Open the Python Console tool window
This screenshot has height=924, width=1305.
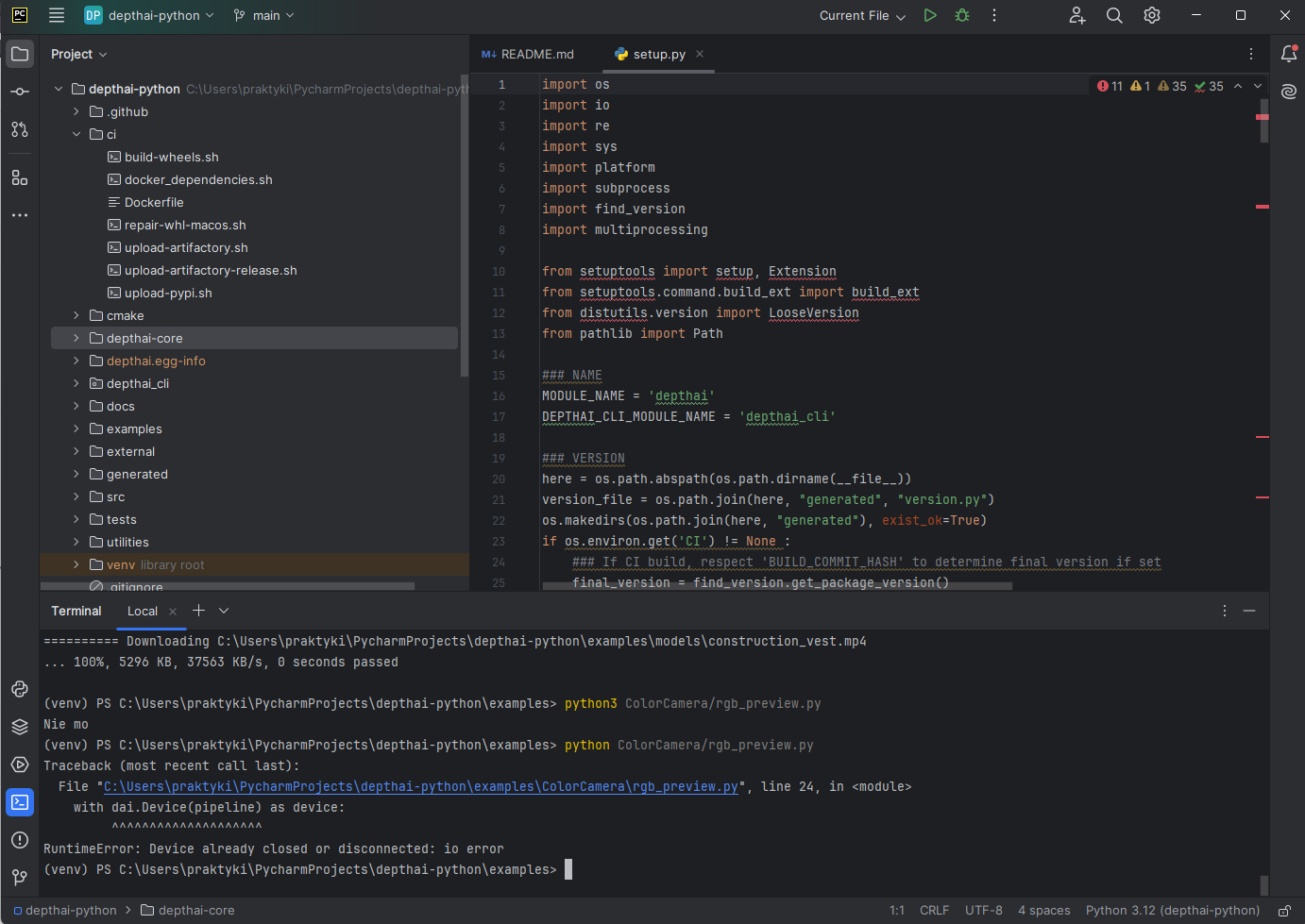click(20, 689)
